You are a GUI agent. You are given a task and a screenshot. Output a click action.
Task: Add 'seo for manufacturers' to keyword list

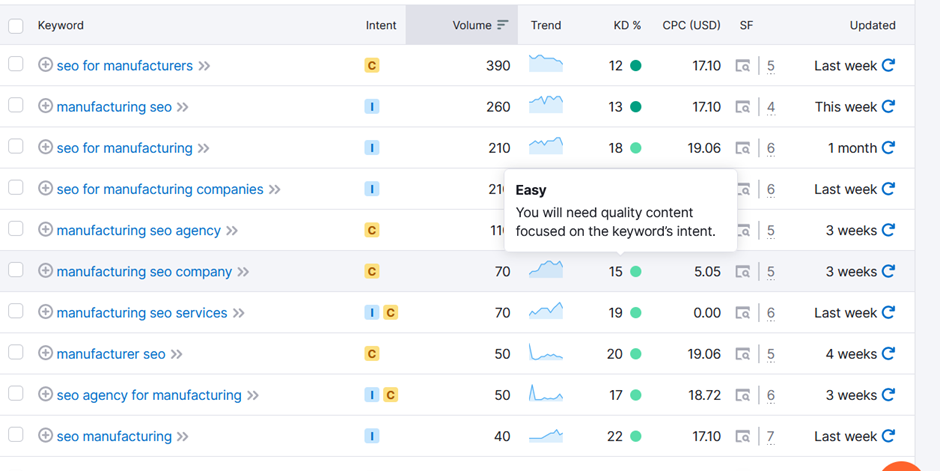[x=46, y=65]
